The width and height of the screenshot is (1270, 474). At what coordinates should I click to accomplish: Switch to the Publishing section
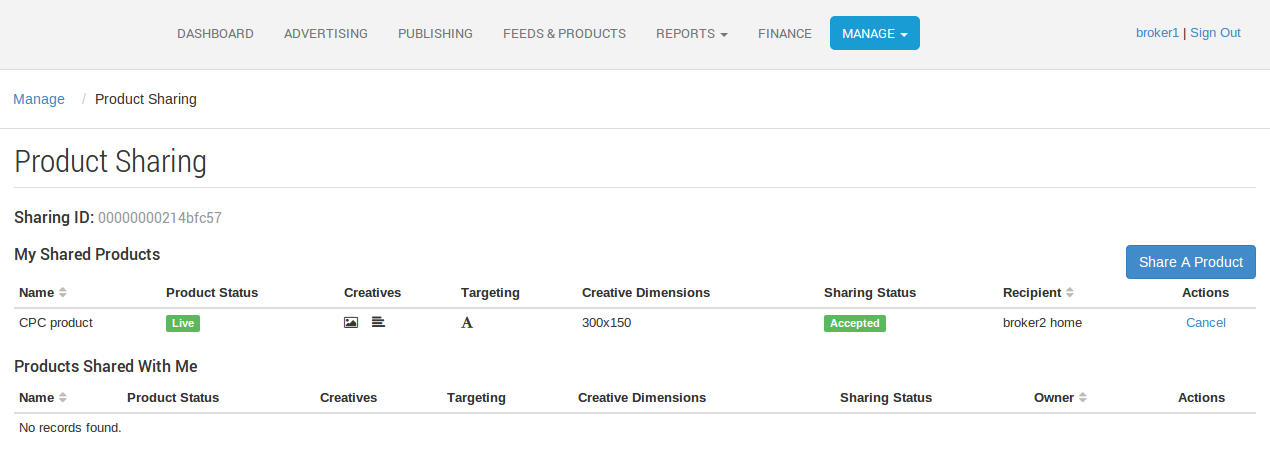click(435, 33)
